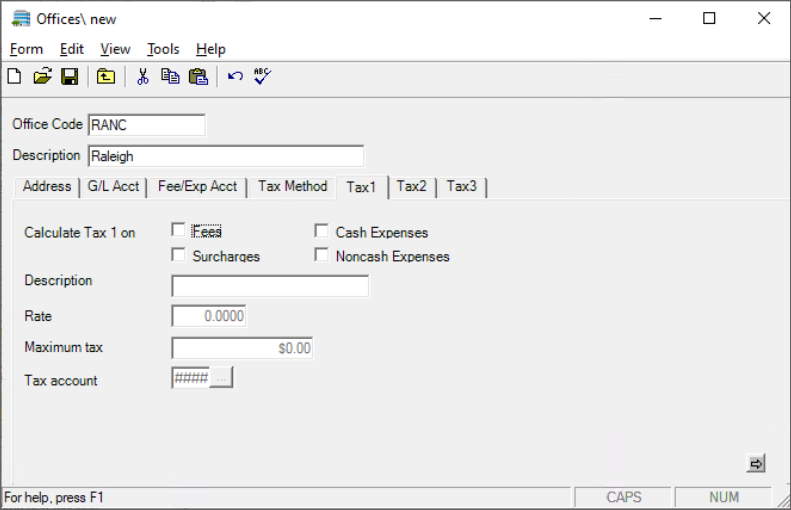Check the Cash Expenses option

tap(322, 231)
